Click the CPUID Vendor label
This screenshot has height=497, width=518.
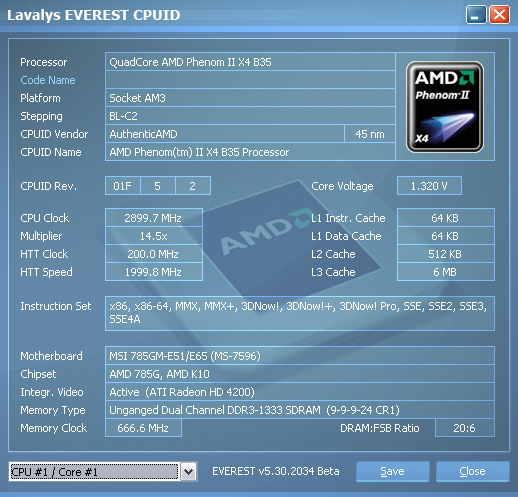54,134
